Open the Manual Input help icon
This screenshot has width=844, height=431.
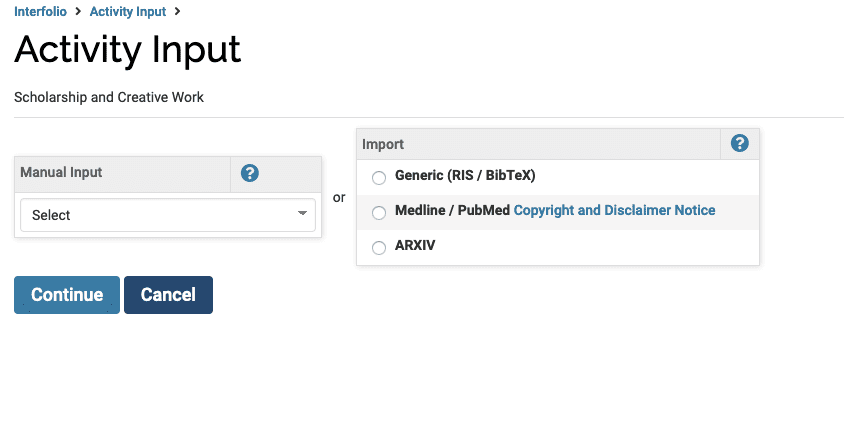pos(249,173)
